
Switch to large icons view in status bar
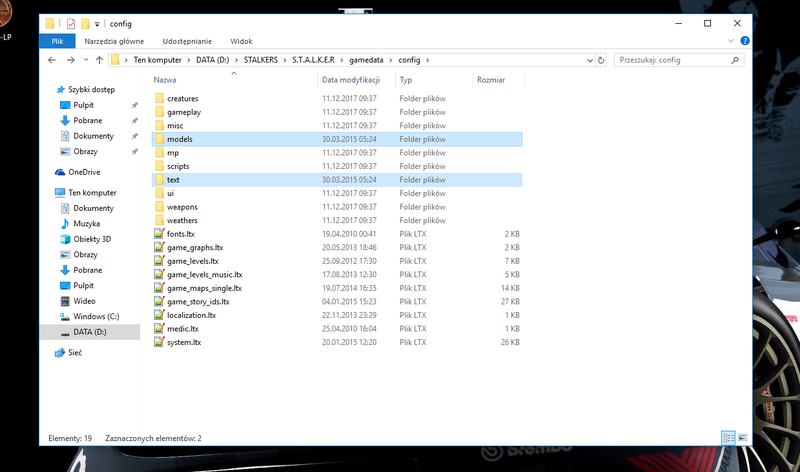tap(741, 438)
